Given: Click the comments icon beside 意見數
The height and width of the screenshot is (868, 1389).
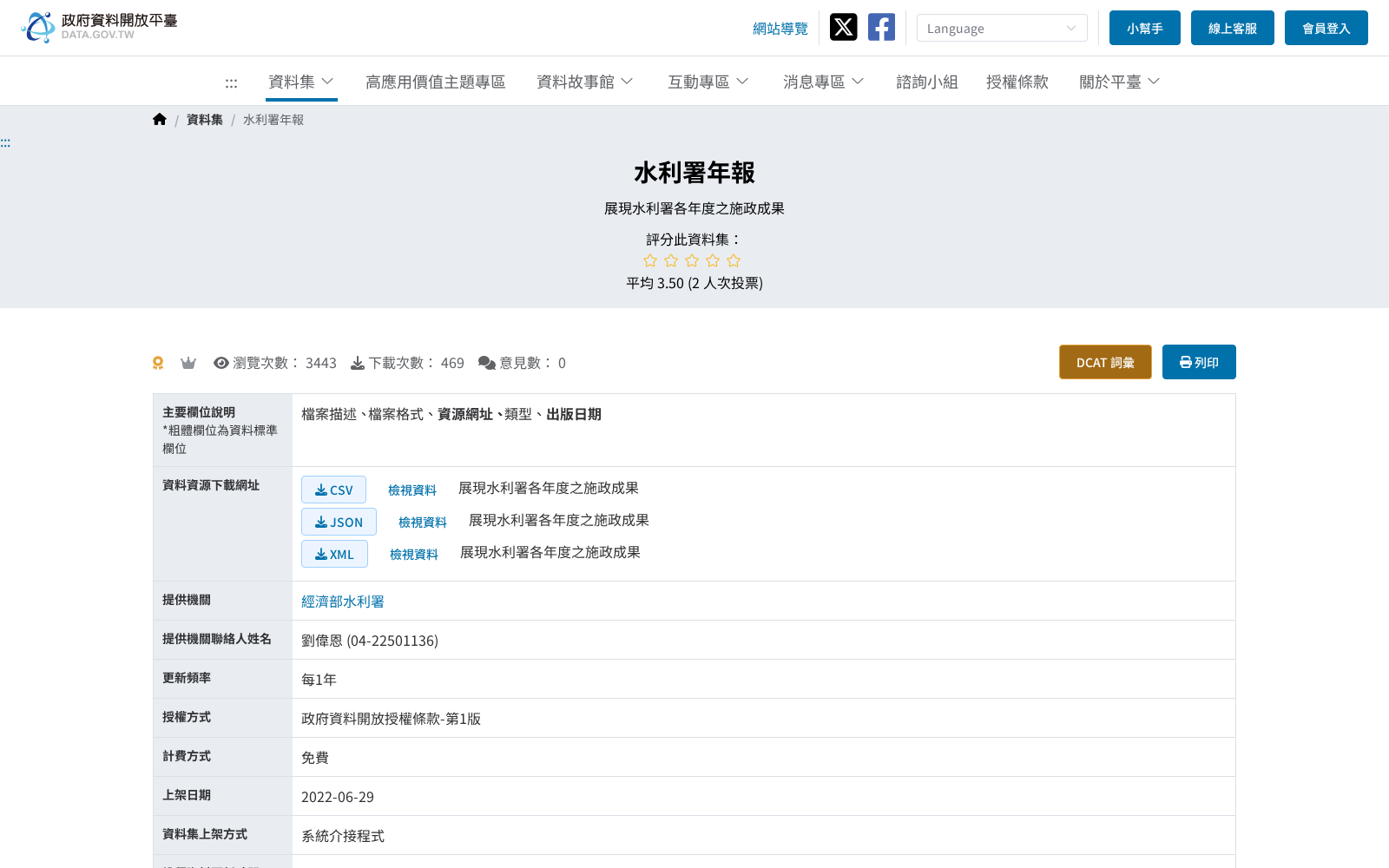Looking at the screenshot, I should (487, 363).
